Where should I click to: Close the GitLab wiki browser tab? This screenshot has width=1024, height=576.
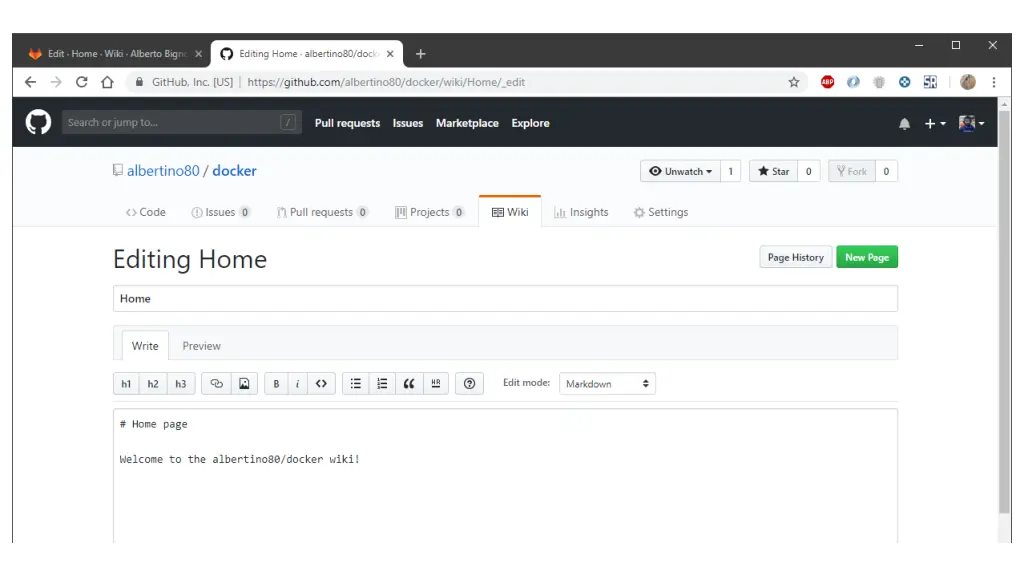pos(199,54)
